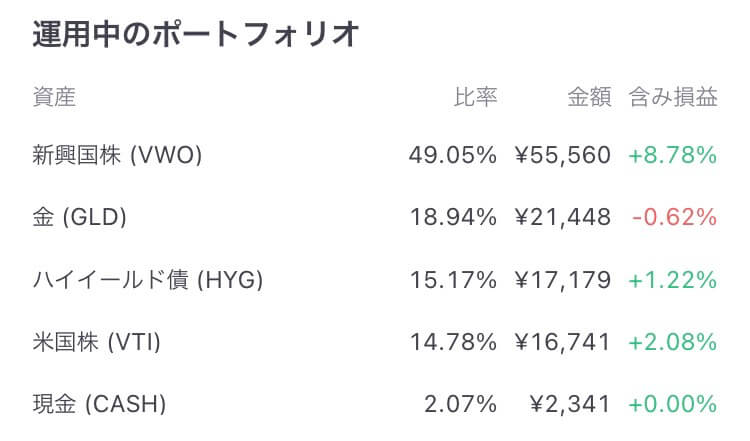Open the 新興国株 (VWO) asset row
750x441 pixels.
(375, 155)
